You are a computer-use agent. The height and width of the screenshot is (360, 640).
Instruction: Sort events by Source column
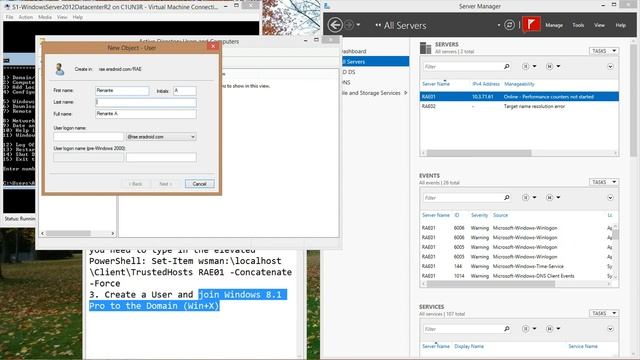(500, 215)
